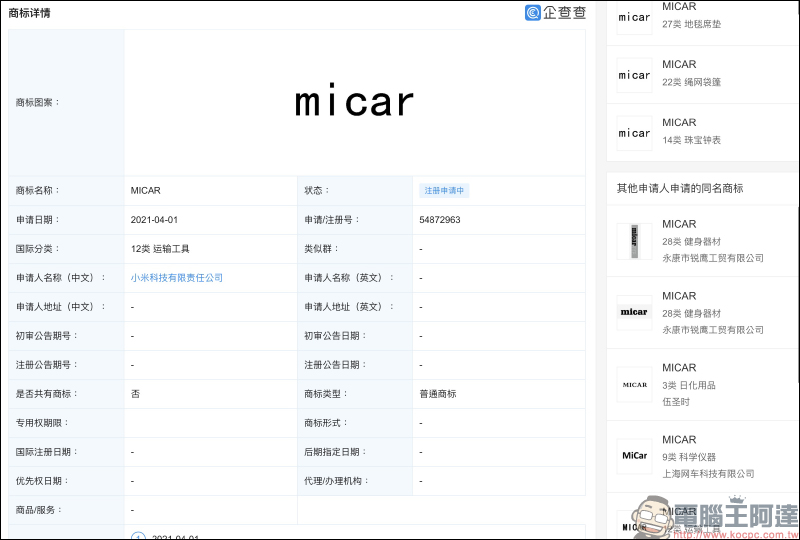This screenshot has width=800, height=540.
Task: Click the MiCar 9类 科学仪器 logo image
Action: pyautogui.click(x=634, y=456)
